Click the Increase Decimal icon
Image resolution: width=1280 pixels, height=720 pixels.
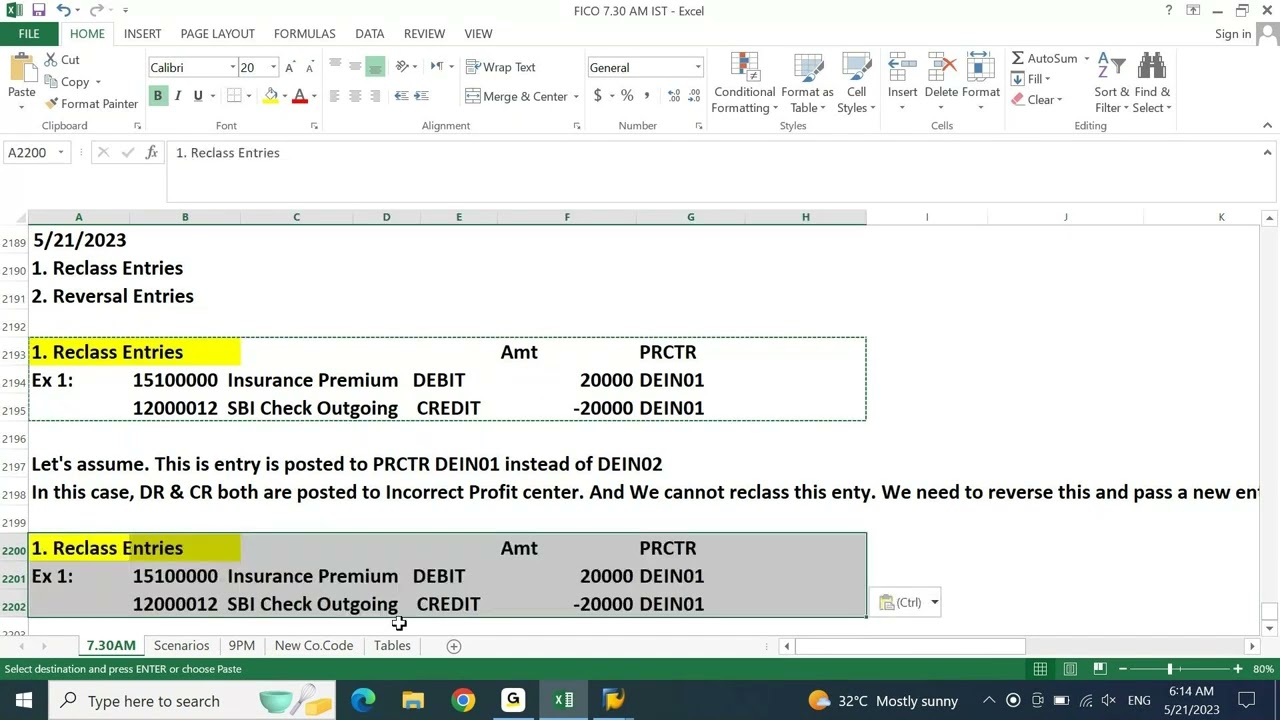point(674,96)
